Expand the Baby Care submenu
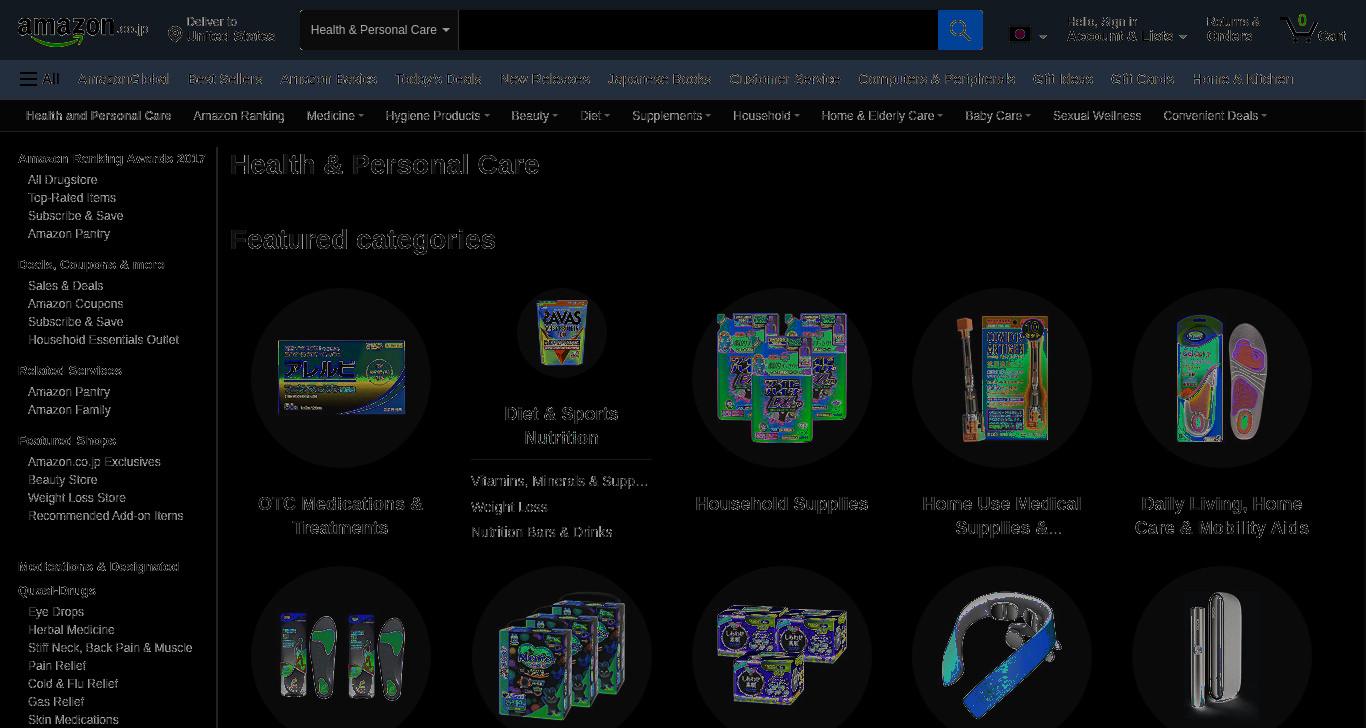The image size is (1366, 728). coord(998,116)
